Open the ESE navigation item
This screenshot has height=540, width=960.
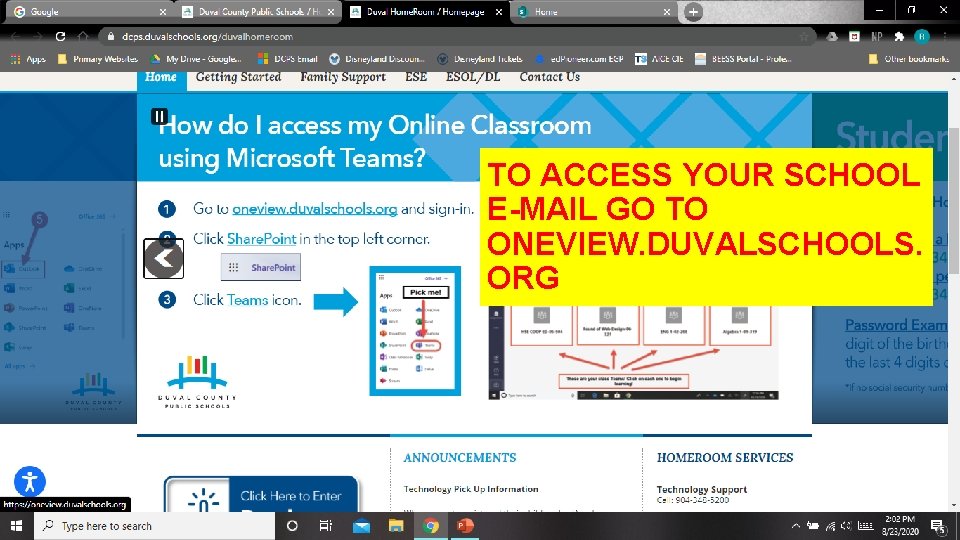pyautogui.click(x=416, y=77)
